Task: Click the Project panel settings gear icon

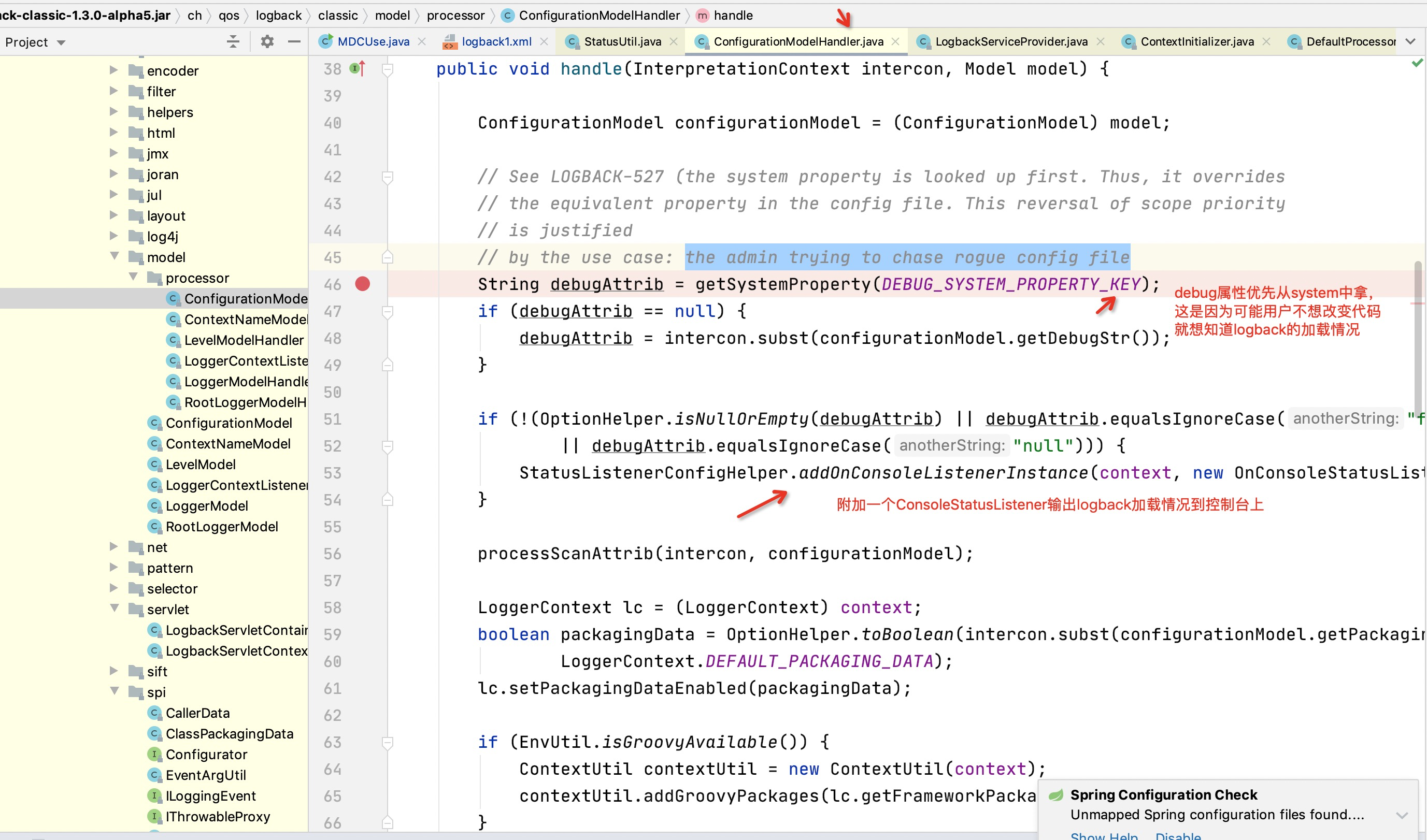Action: [x=267, y=41]
